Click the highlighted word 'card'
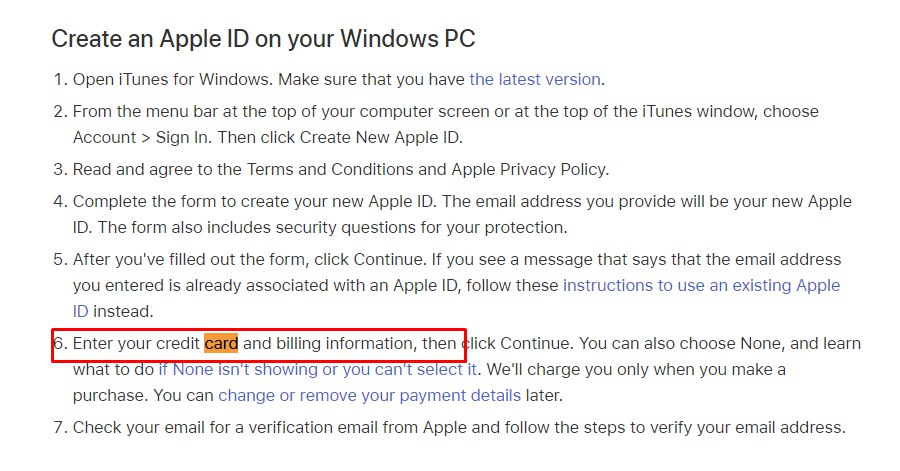Viewport: 900px width, 471px height. pos(221,343)
